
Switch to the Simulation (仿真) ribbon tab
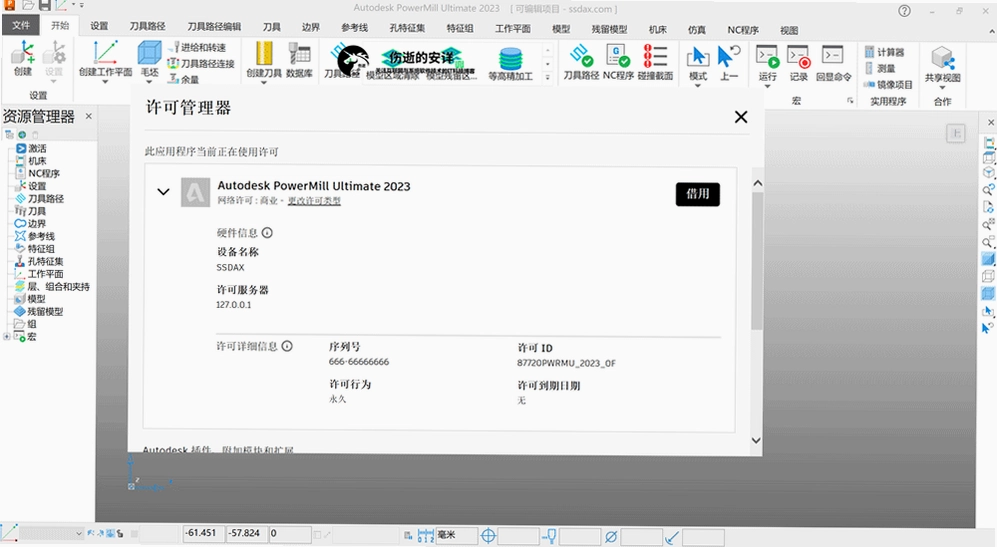pos(696,29)
